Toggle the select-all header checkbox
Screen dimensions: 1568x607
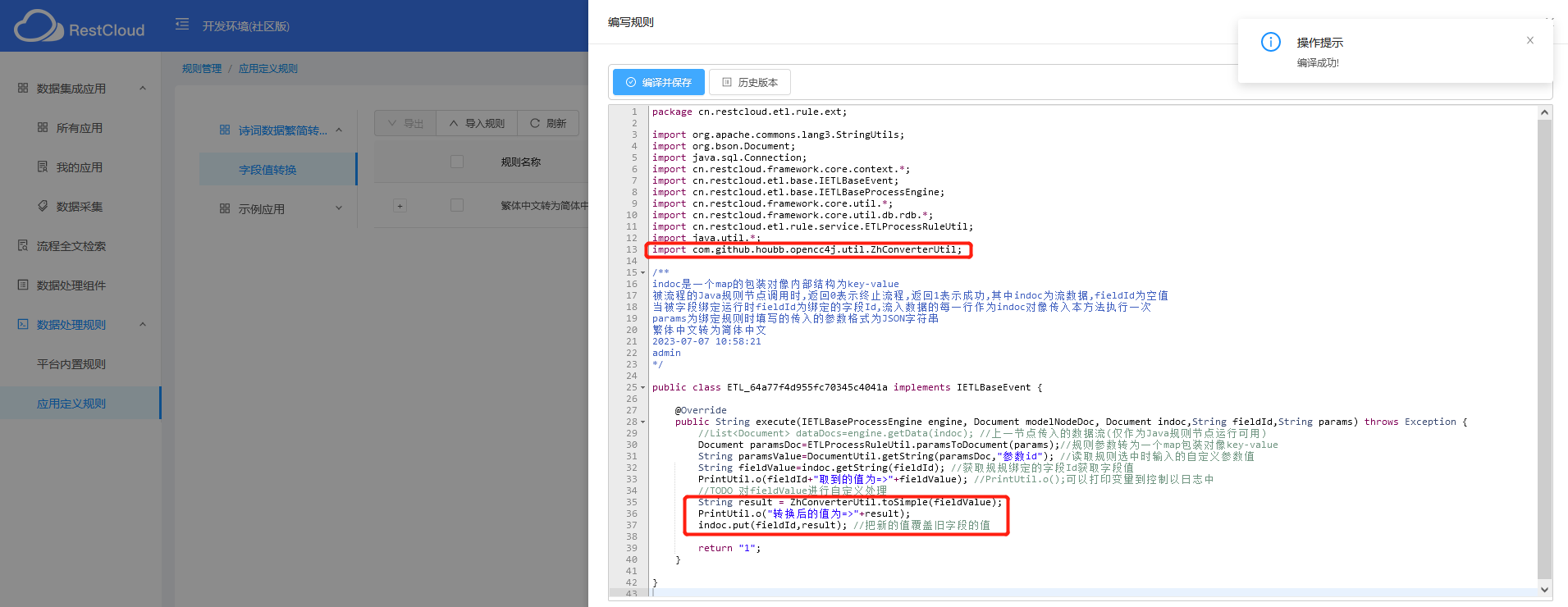tap(457, 162)
